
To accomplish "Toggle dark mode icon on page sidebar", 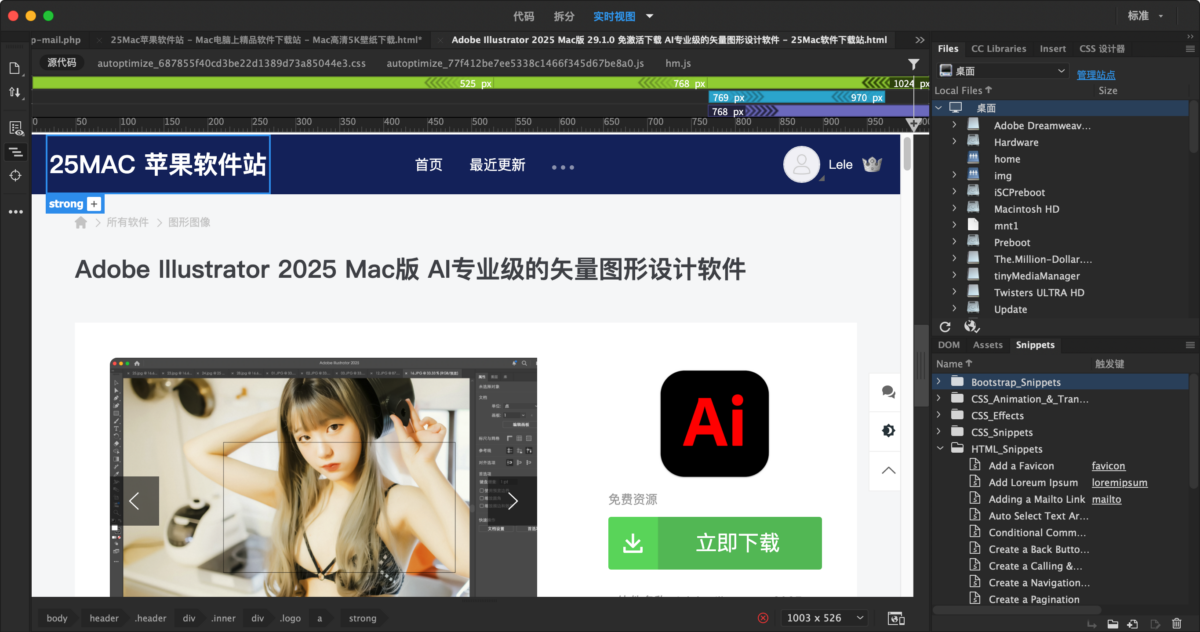I will click(x=888, y=430).
